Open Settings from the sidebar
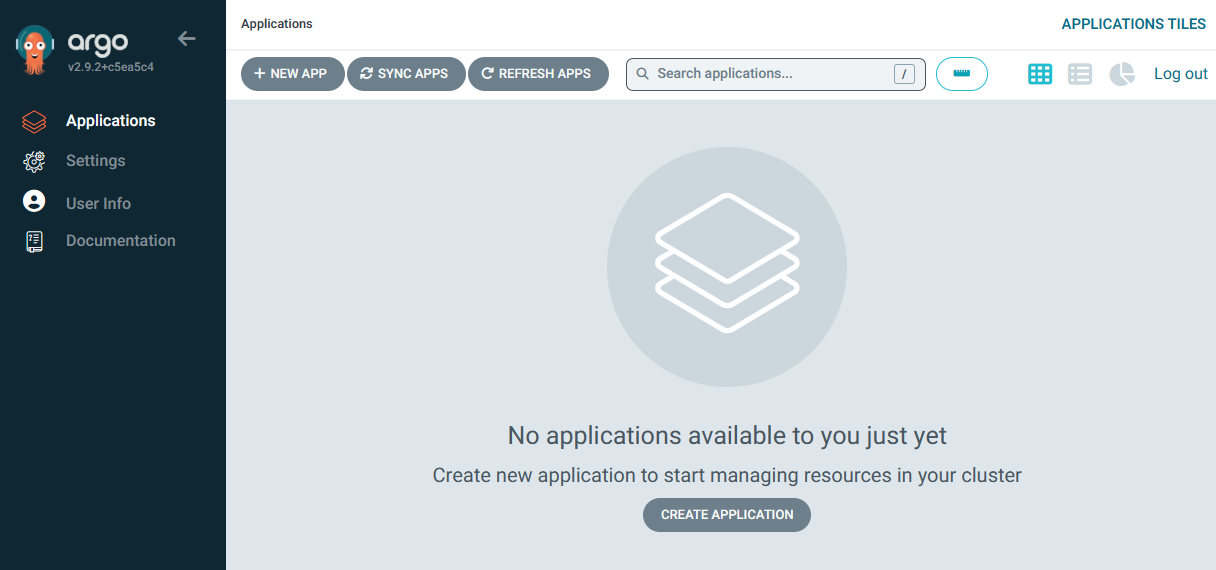1216x570 pixels. tap(96, 161)
